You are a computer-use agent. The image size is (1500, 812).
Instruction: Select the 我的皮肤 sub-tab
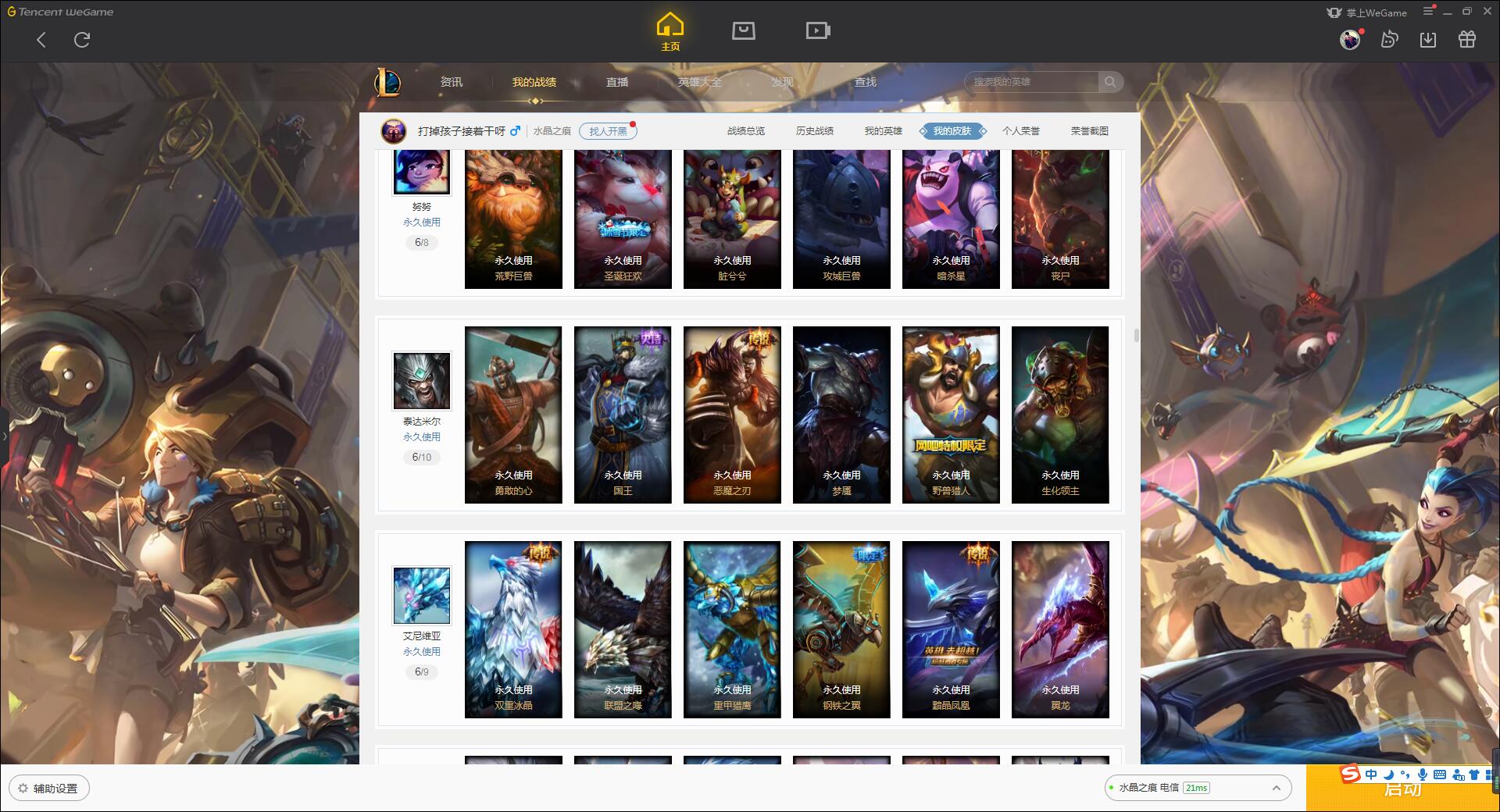pos(952,131)
